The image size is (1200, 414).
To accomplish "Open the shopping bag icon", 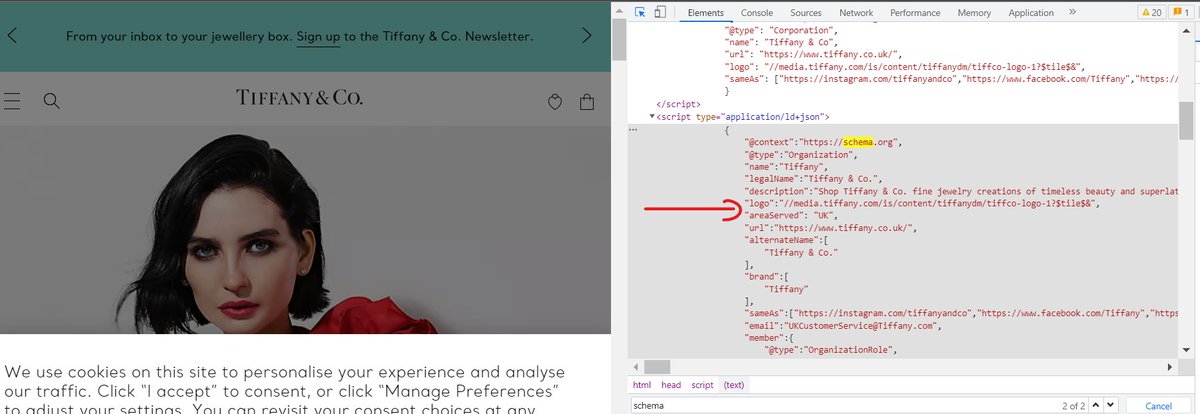I will point(587,101).
